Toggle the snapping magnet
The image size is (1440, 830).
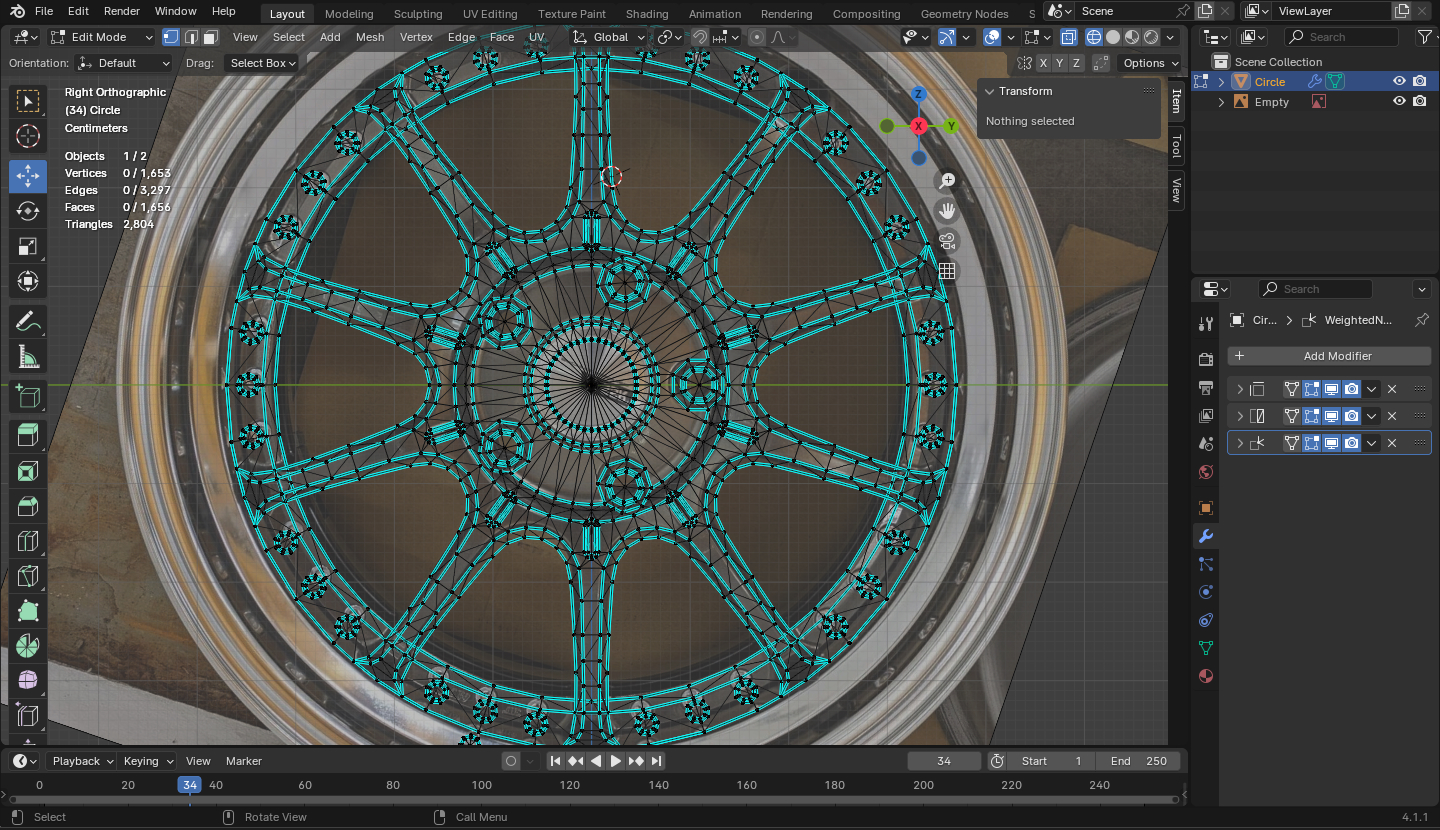pos(700,37)
